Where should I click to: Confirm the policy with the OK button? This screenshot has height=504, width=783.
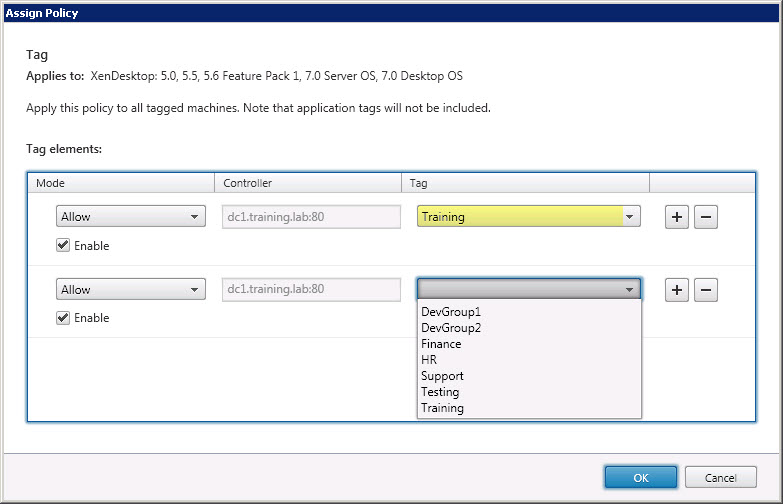(x=640, y=477)
